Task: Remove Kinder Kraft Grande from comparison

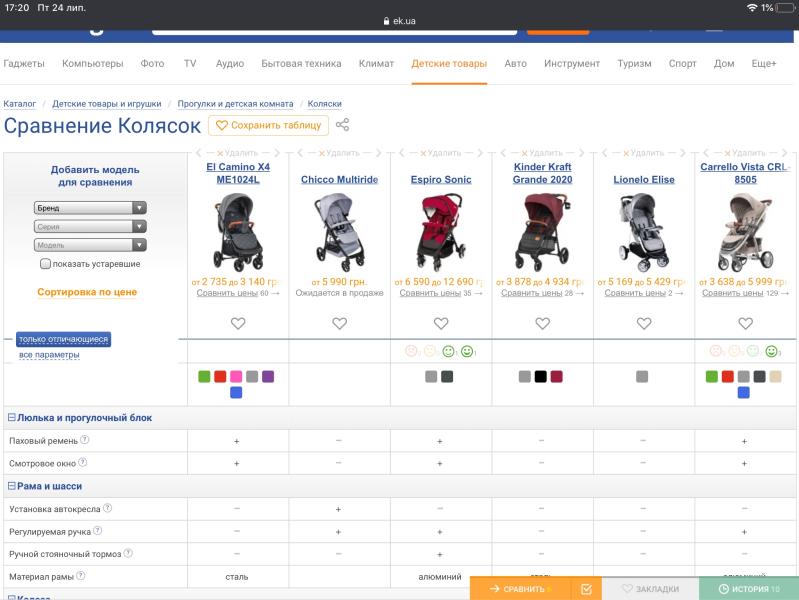Action: (x=542, y=153)
